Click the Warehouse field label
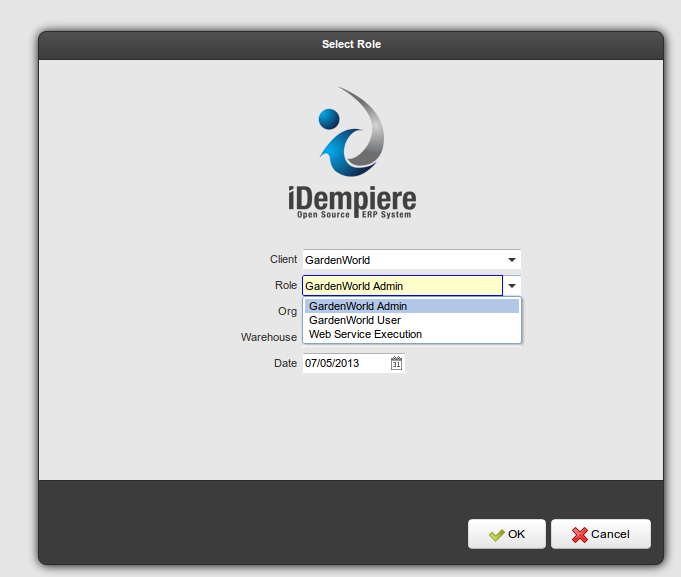The height and width of the screenshot is (577, 681). (x=268, y=338)
